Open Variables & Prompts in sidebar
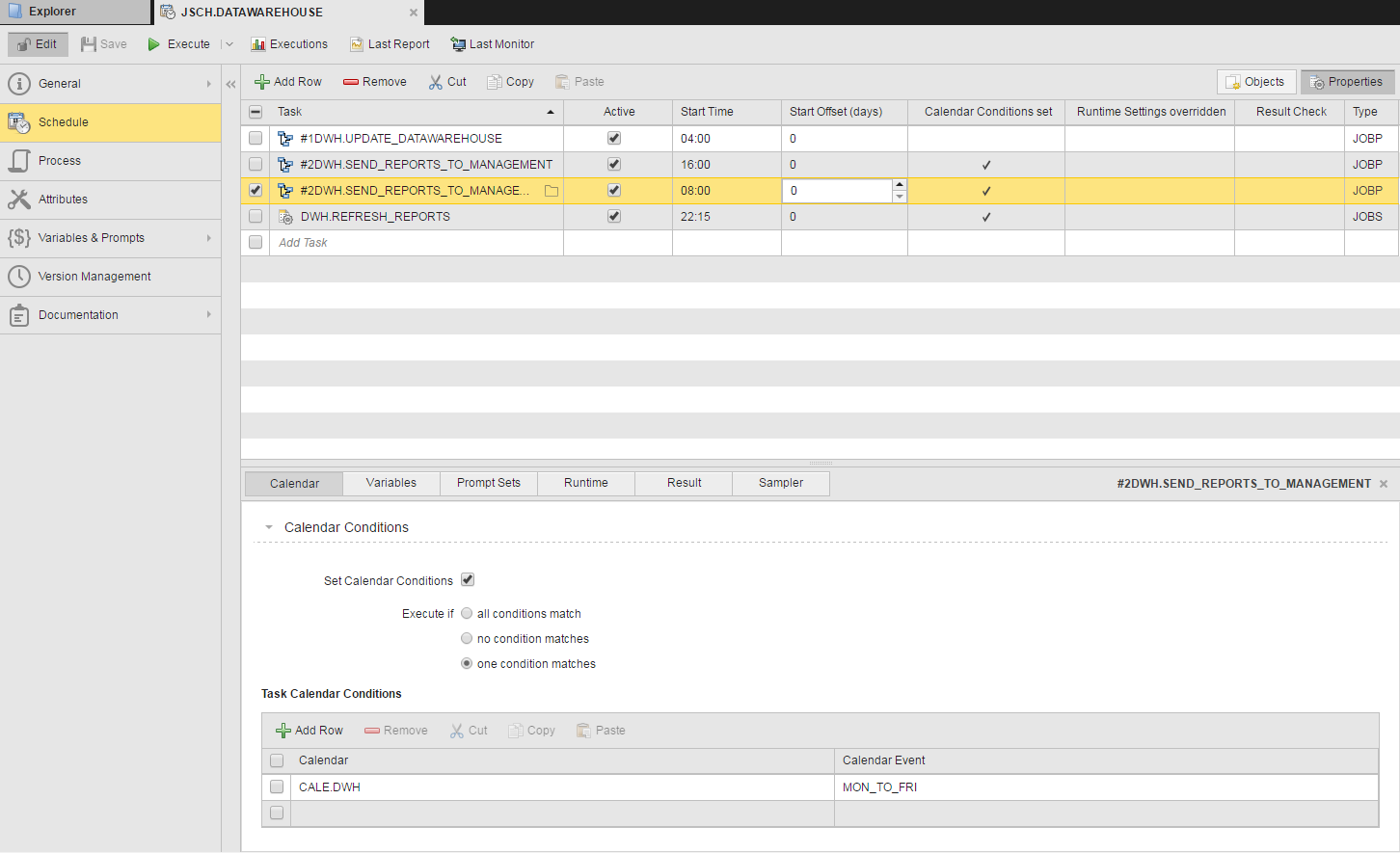The height and width of the screenshot is (853, 1400). coord(110,238)
